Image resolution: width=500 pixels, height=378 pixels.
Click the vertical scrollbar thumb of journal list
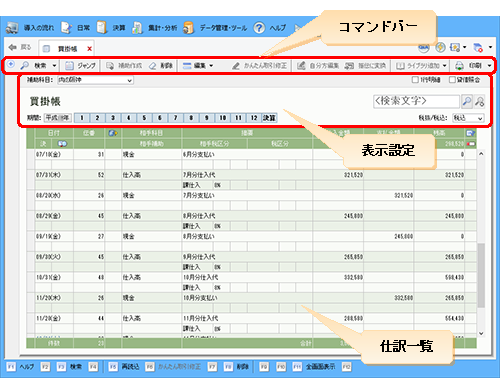[481, 275]
